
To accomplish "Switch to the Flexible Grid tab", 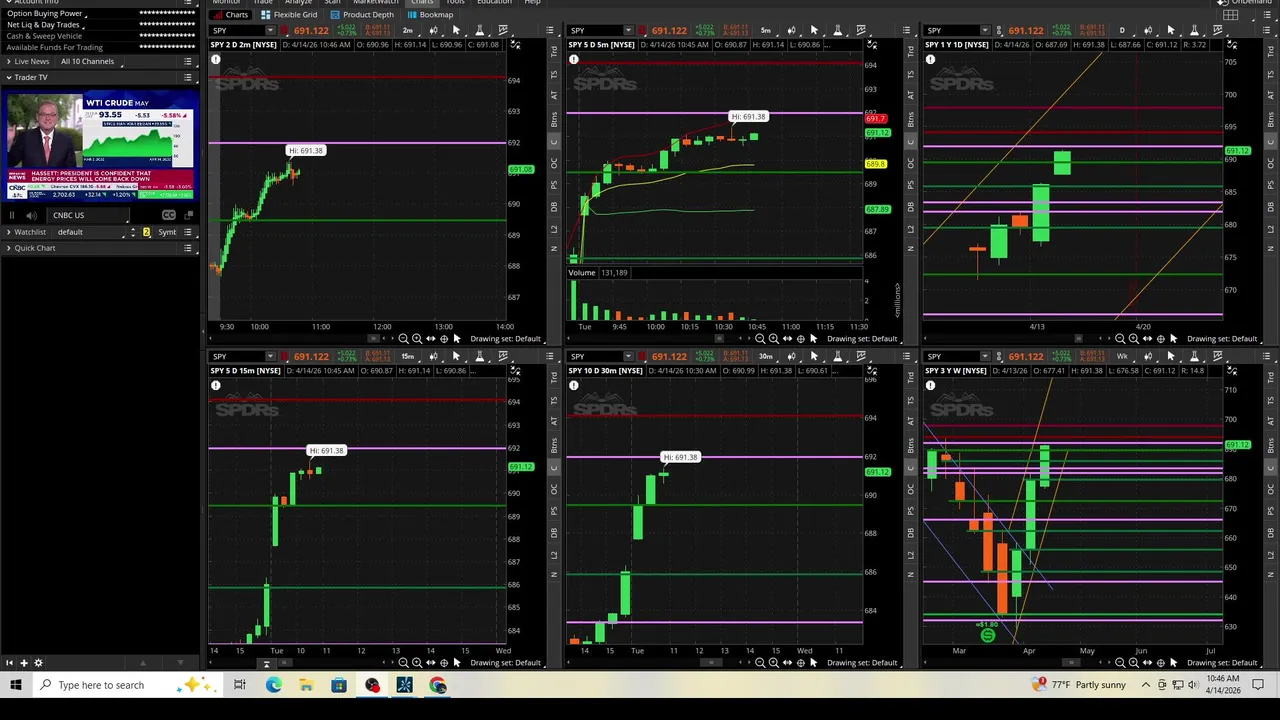I will [289, 14].
